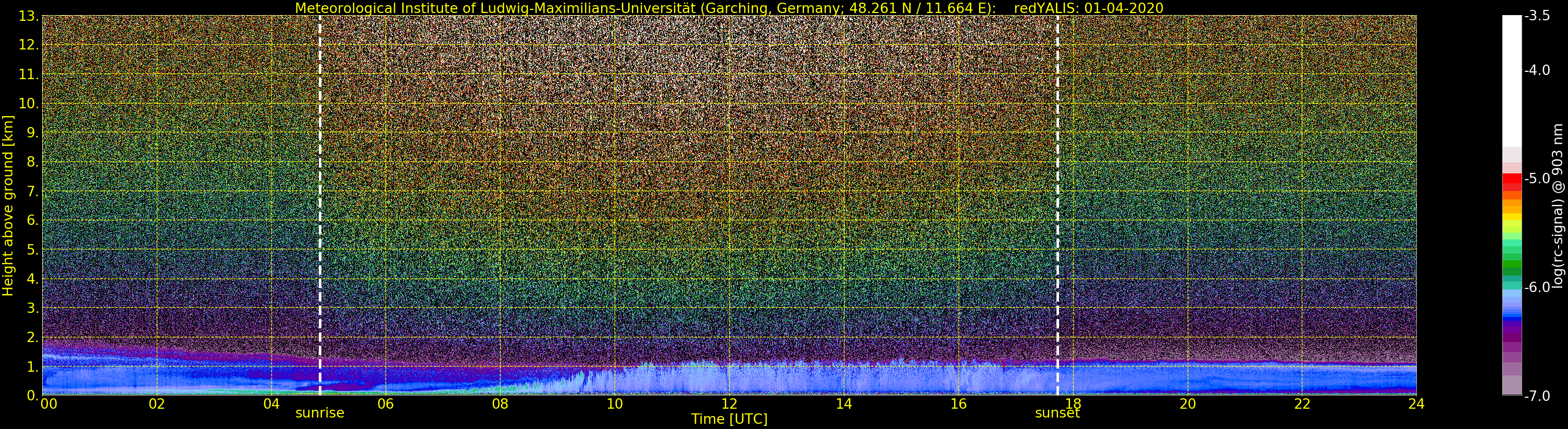The width and height of the screenshot is (1568, 429).
Task: Click the "04" time axis tick label
Action: pos(271,404)
